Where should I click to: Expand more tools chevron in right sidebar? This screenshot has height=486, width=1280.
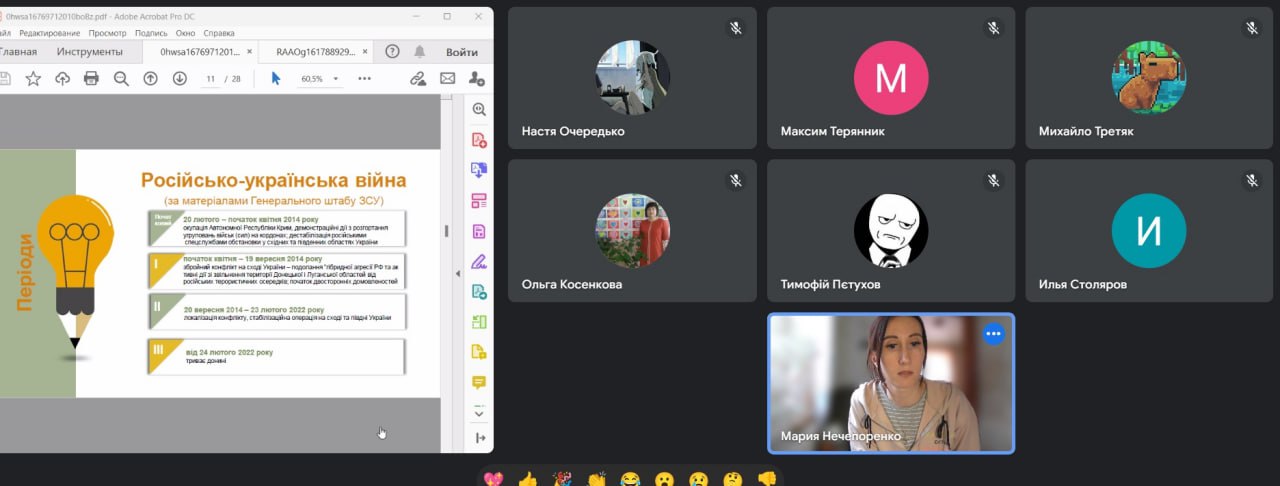[479, 412]
